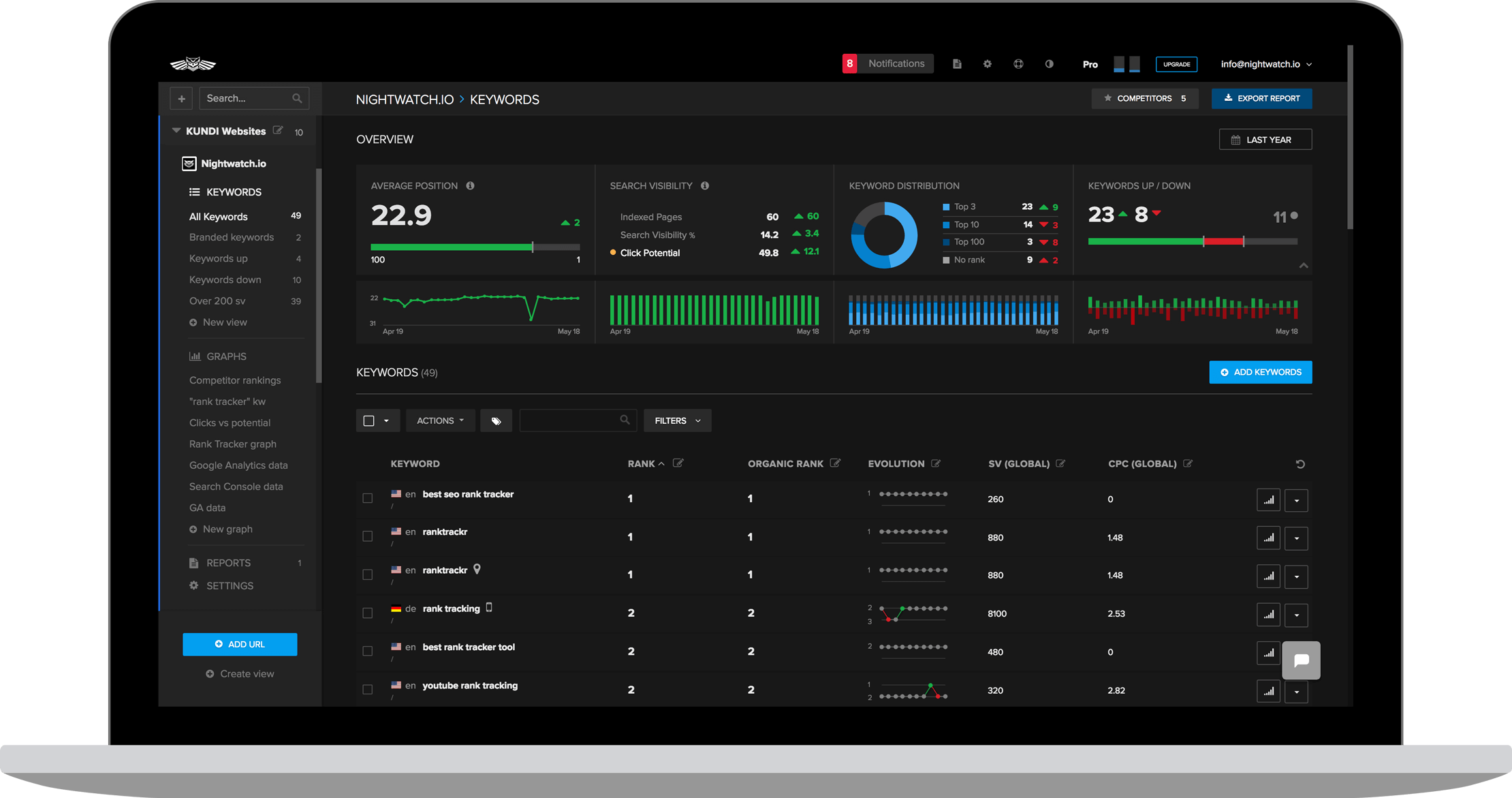
Task: Switch to the SETTINGS section in sidebar
Action: 230,585
